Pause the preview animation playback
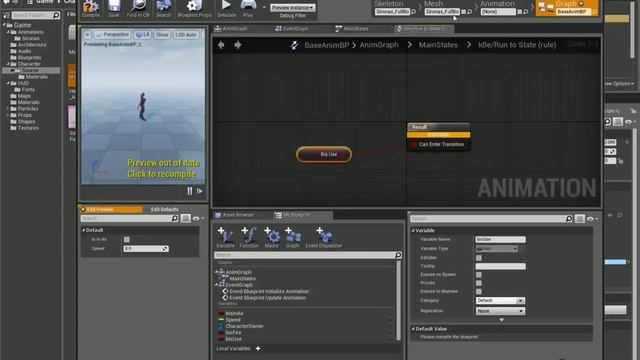640x360 pixels. pyautogui.click(x=190, y=191)
